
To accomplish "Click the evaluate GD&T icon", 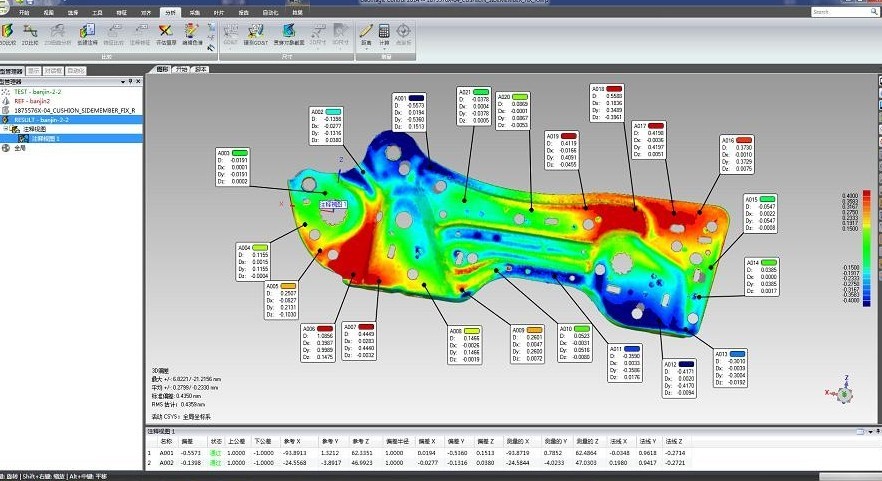I will [255, 33].
